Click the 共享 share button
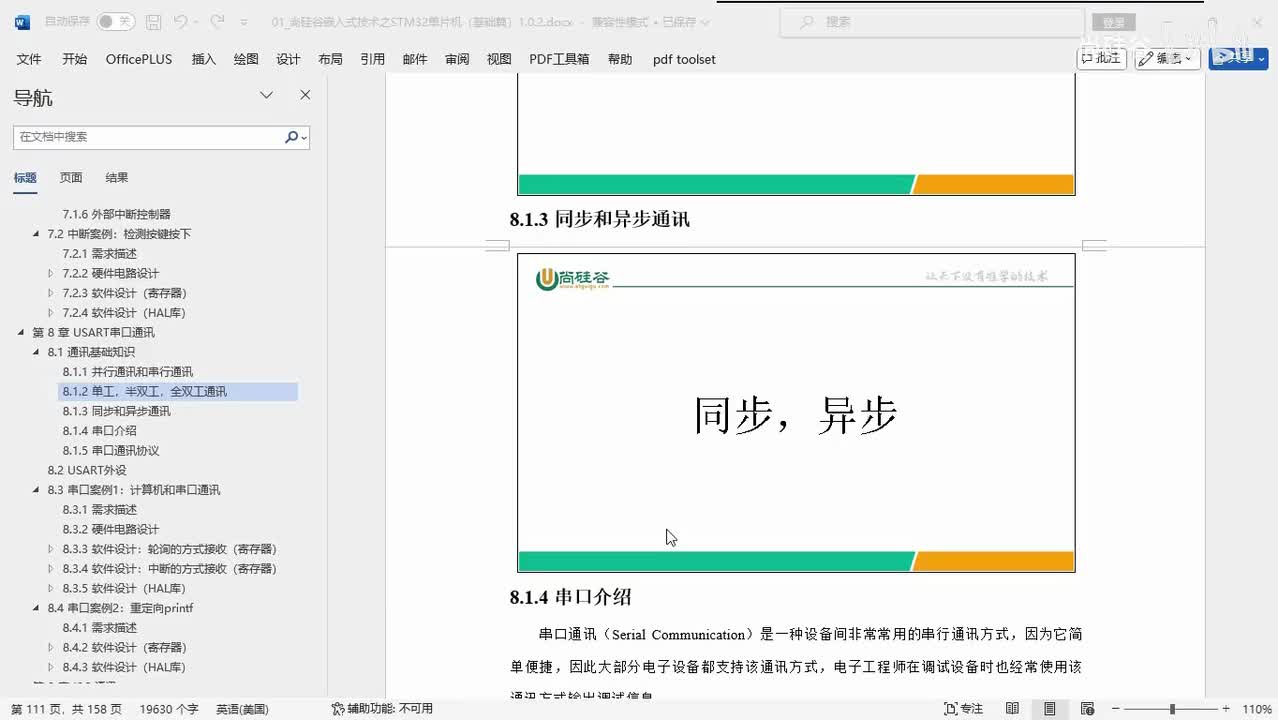The image size is (1278, 720). point(1238,58)
